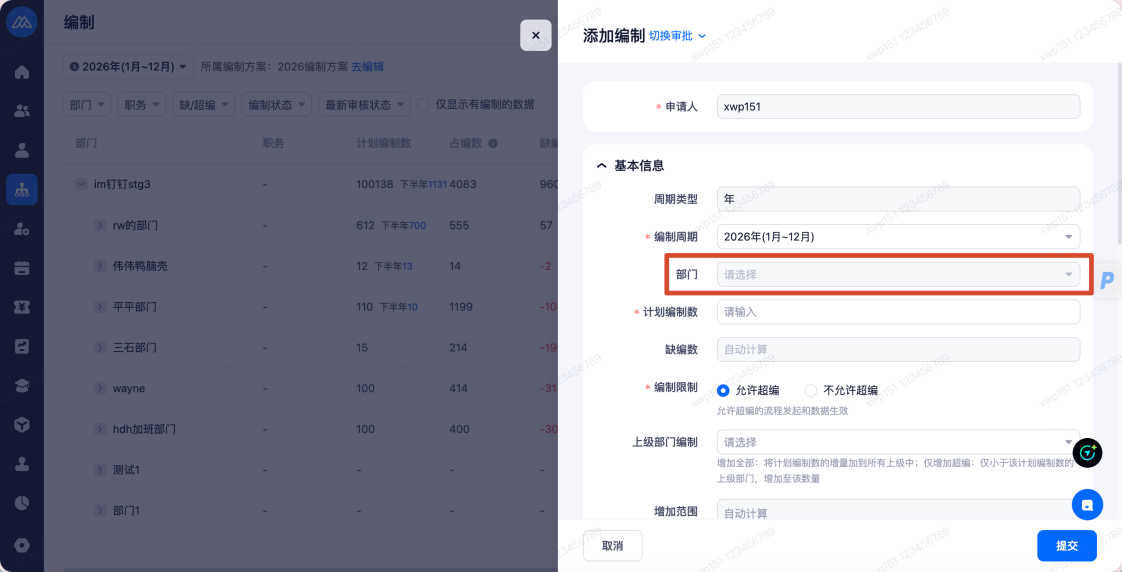Click the drawer's vertical scrollbar
This screenshot has width=1122, height=572.
(x=1118, y=154)
